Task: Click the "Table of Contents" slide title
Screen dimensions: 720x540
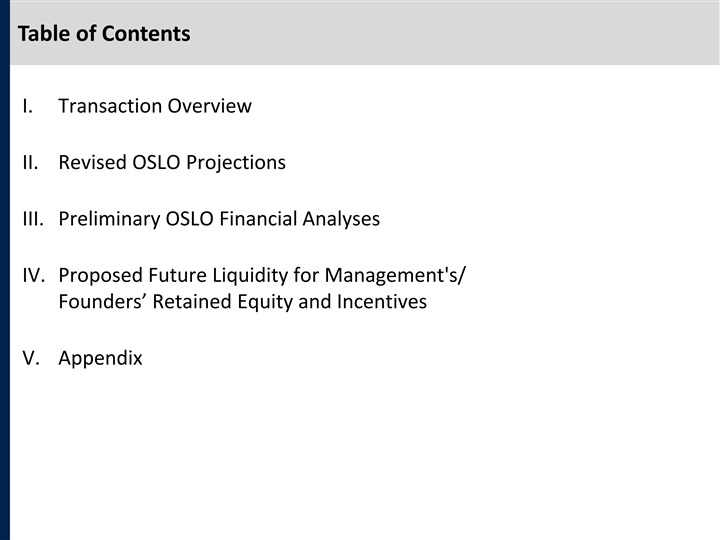Action: tap(104, 34)
